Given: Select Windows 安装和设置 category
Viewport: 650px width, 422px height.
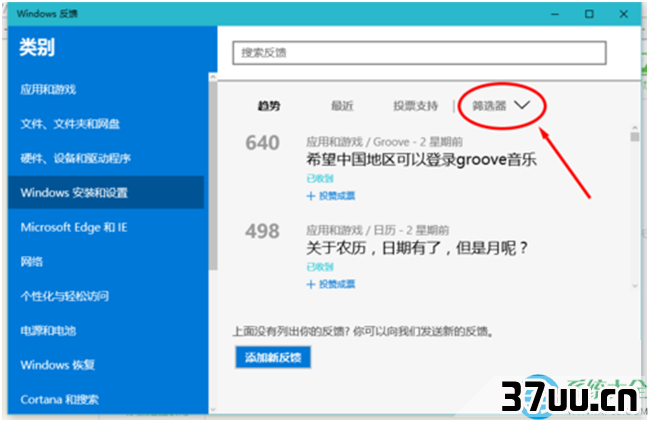Looking at the screenshot, I should (106, 192).
